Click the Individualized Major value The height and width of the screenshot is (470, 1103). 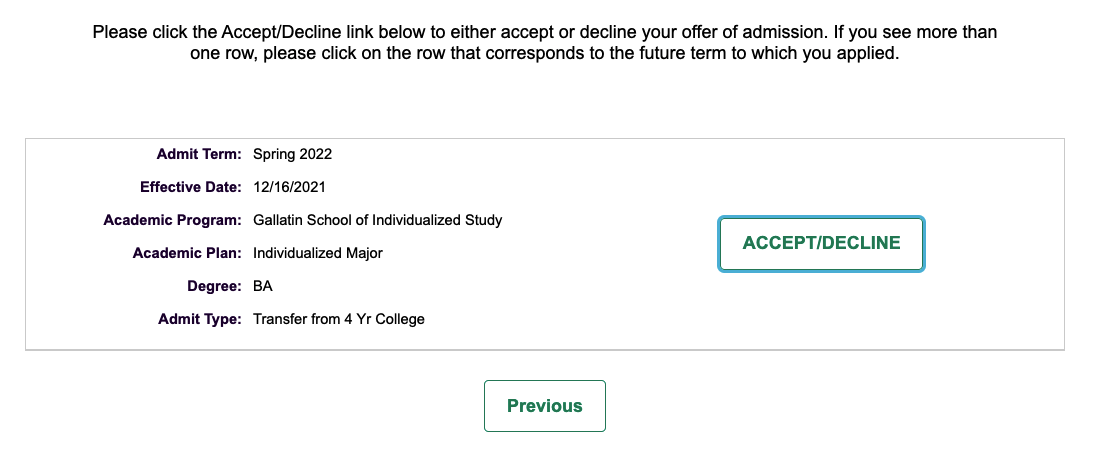tap(318, 253)
